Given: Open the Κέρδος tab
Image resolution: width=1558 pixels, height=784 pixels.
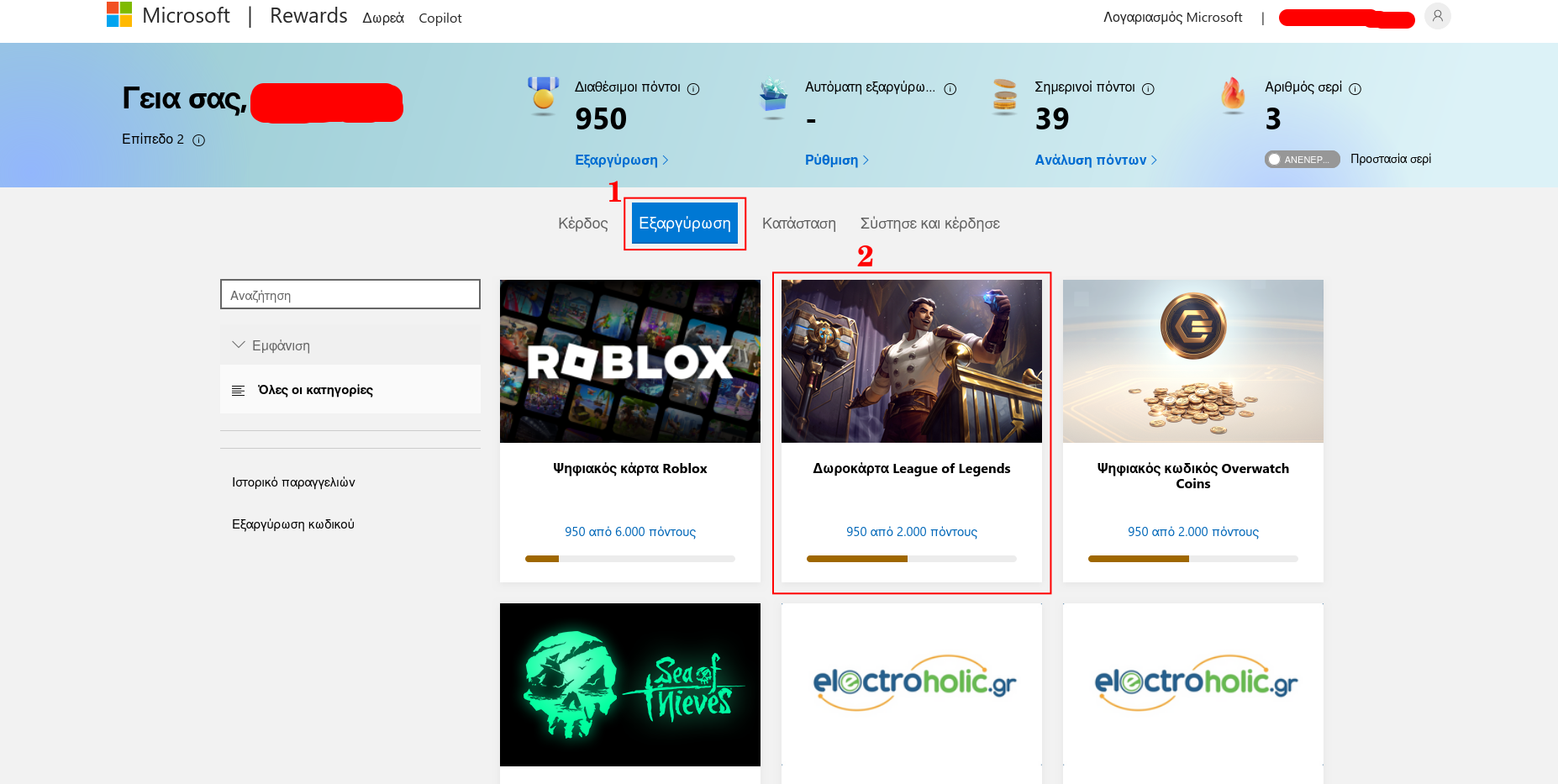Looking at the screenshot, I should (x=583, y=224).
